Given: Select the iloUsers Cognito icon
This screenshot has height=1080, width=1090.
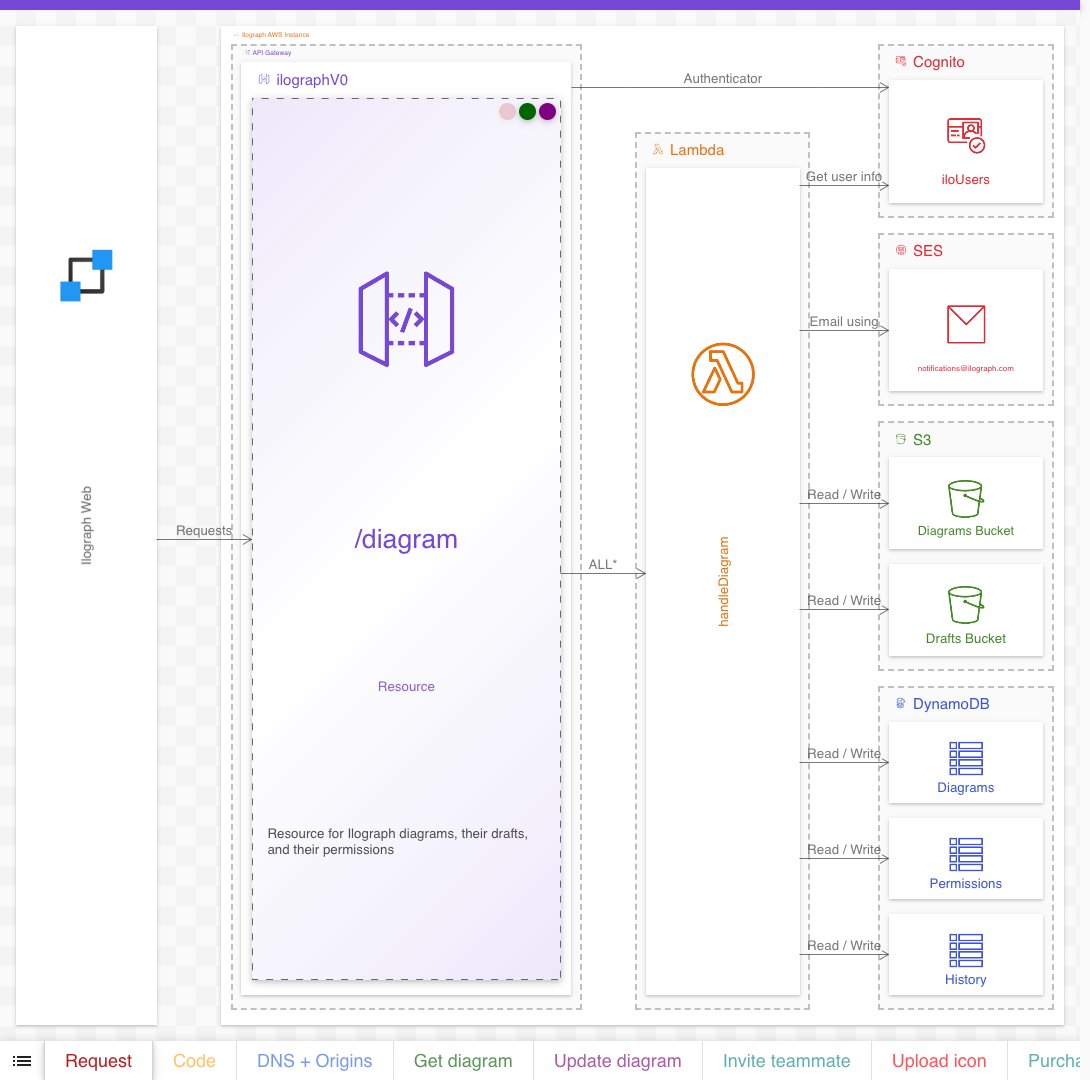Looking at the screenshot, I should coord(966,136).
